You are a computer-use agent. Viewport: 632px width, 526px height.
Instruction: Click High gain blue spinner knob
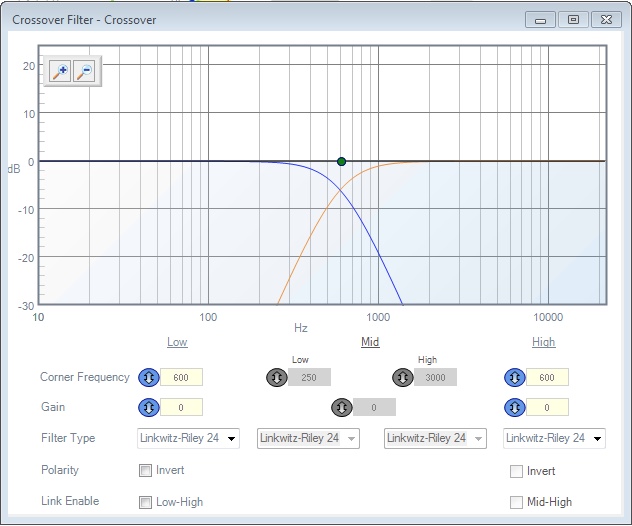click(515, 407)
